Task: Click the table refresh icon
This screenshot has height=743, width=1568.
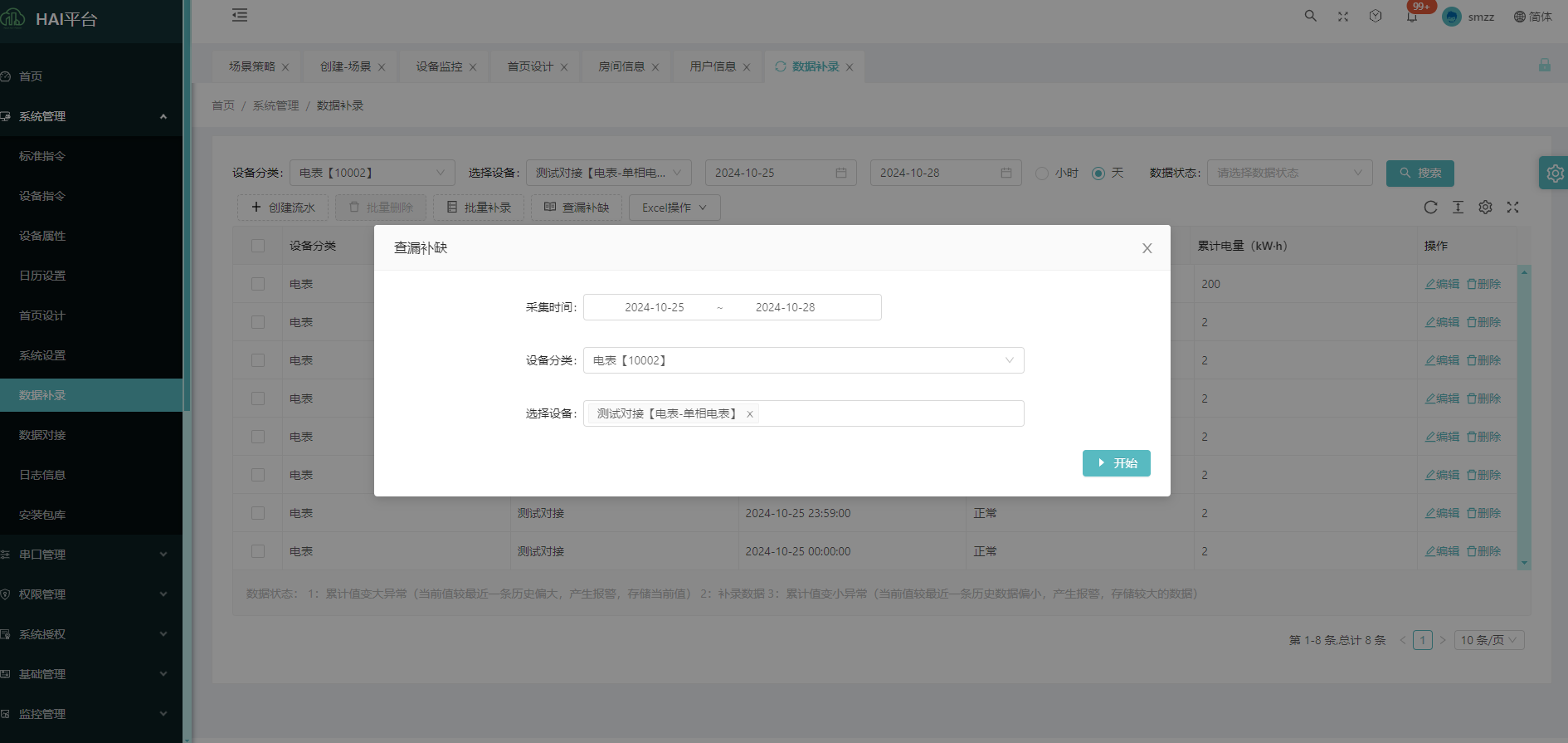Action: [x=1430, y=208]
